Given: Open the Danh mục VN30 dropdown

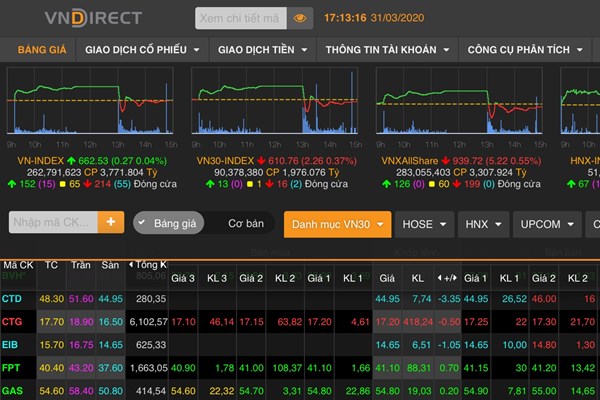Looking at the screenshot, I should point(337,224).
